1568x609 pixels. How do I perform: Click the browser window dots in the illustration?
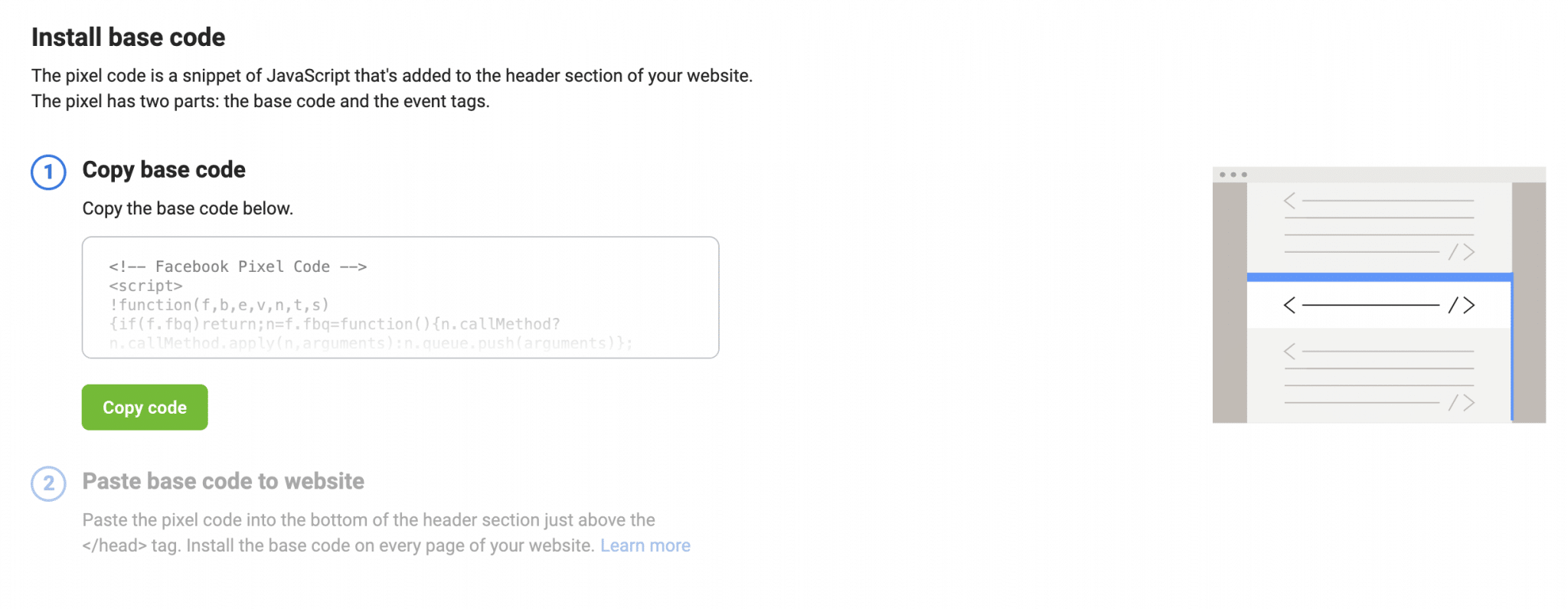(x=1234, y=174)
